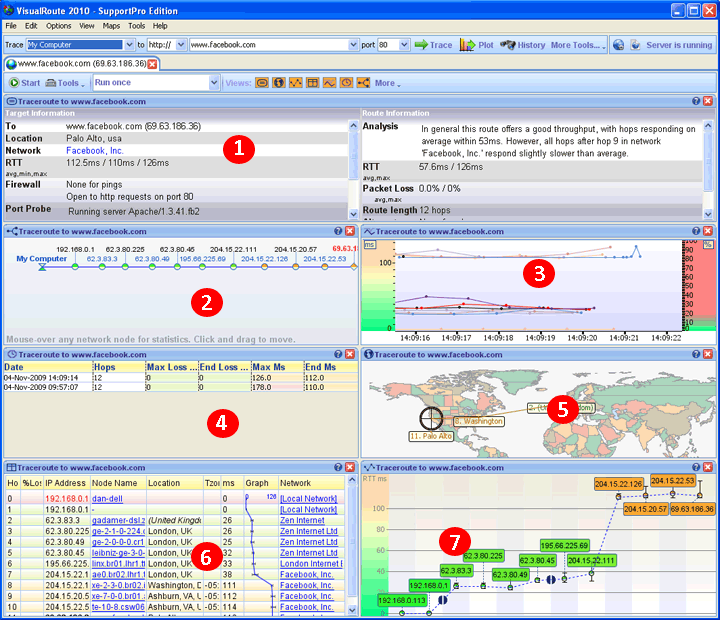This screenshot has height=620, width=720.
Task: Expand the port 80 dropdown
Action: click(x=404, y=45)
